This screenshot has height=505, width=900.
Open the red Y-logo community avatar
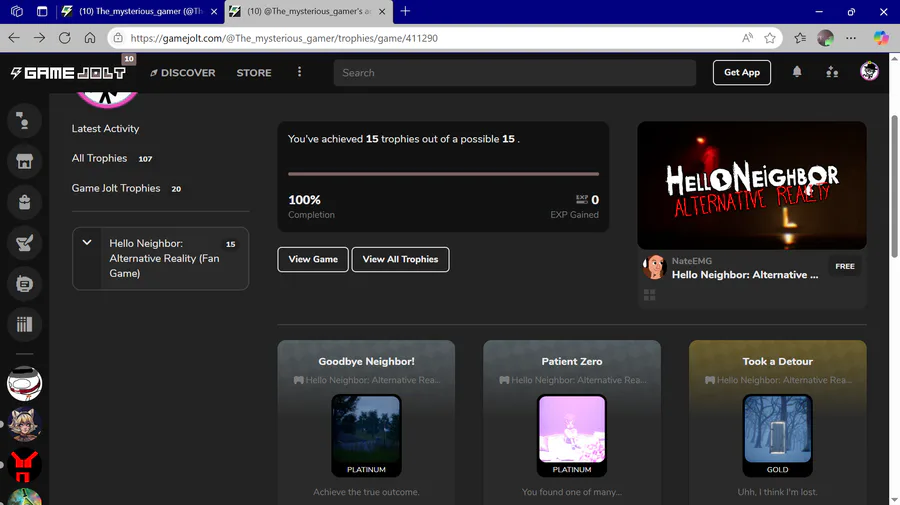(x=24, y=465)
